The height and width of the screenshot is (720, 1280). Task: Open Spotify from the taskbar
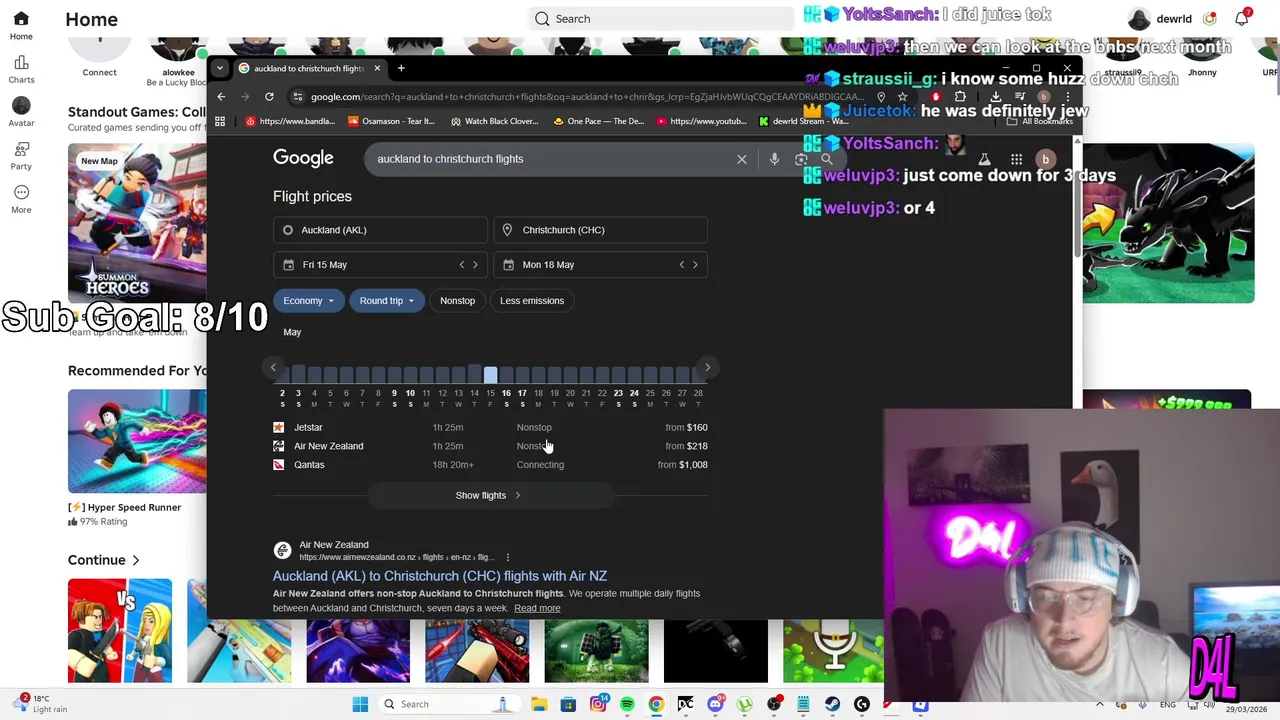pyautogui.click(x=627, y=704)
